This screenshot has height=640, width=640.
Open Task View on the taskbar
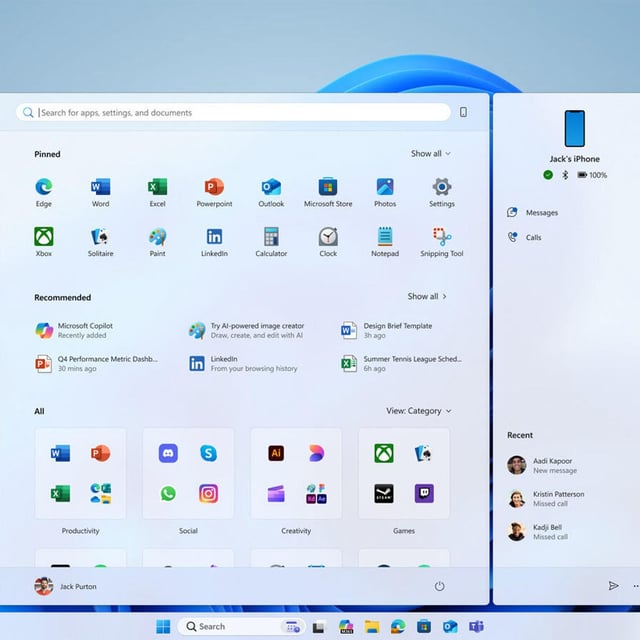(319, 627)
